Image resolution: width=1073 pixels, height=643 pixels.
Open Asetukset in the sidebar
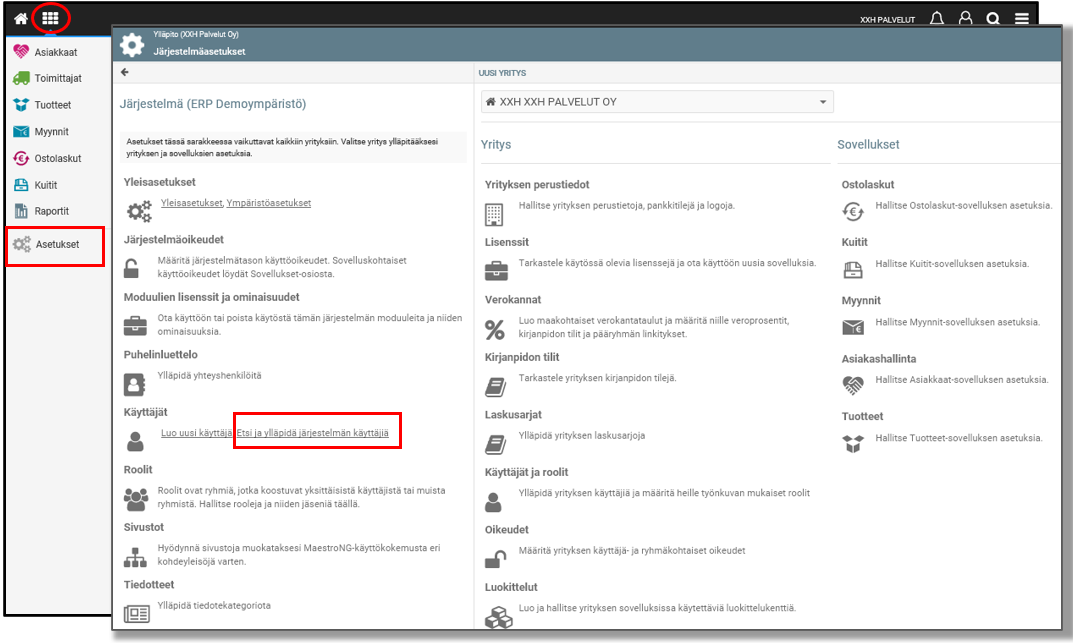56,244
